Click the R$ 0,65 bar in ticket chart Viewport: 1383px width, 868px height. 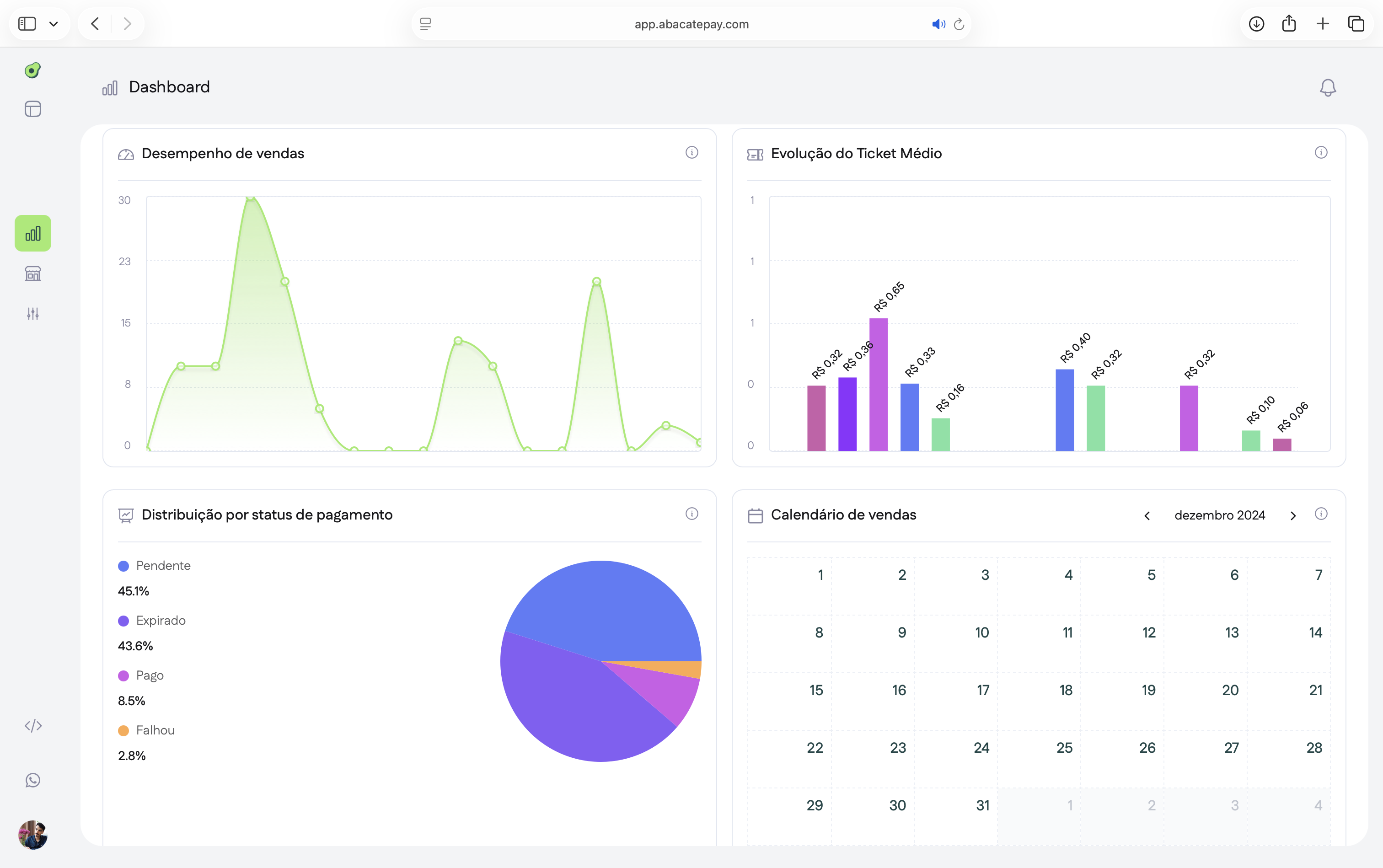tap(879, 385)
